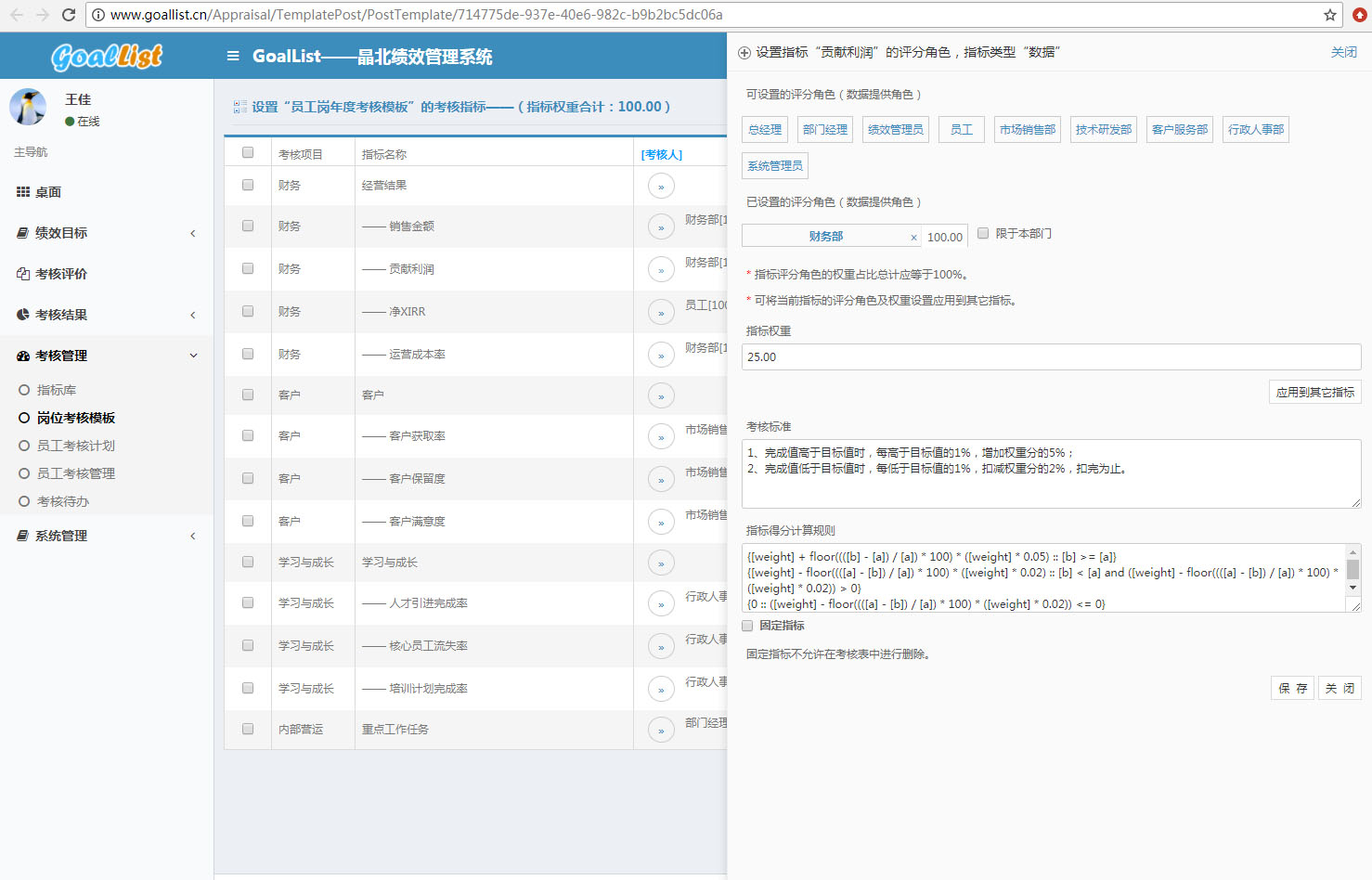Viewport: 1372px width, 880px height.
Task: Click the 保存 button
Action: 1292,688
